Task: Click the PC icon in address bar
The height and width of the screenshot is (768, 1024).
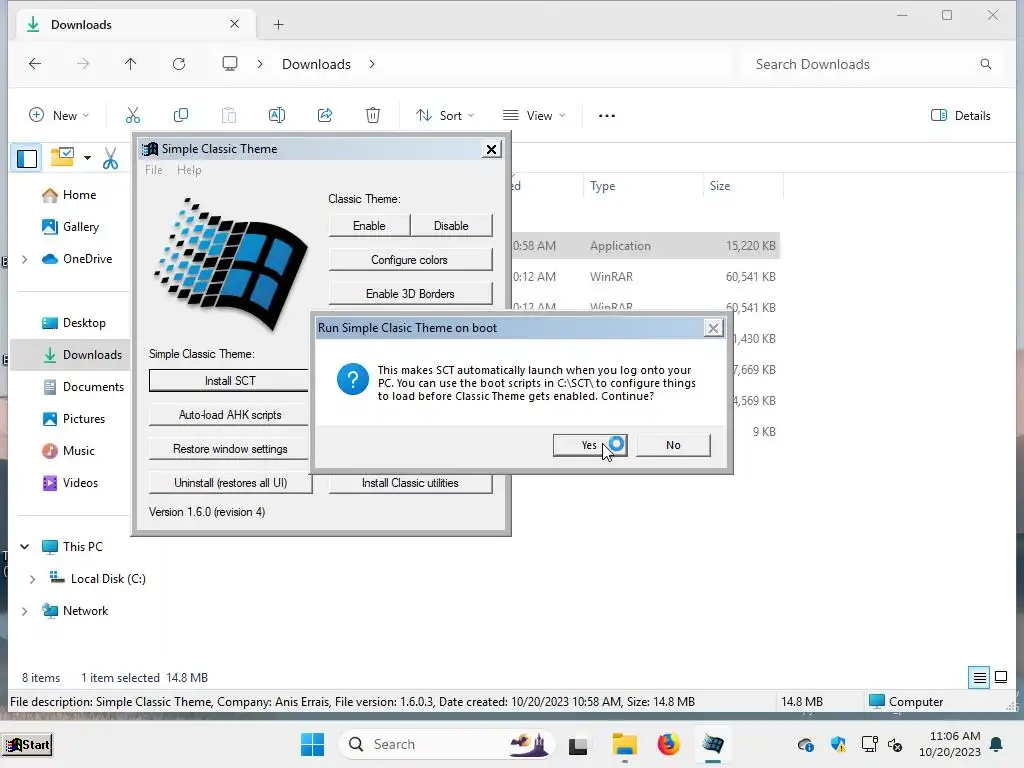Action: pyautogui.click(x=230, y=63)
